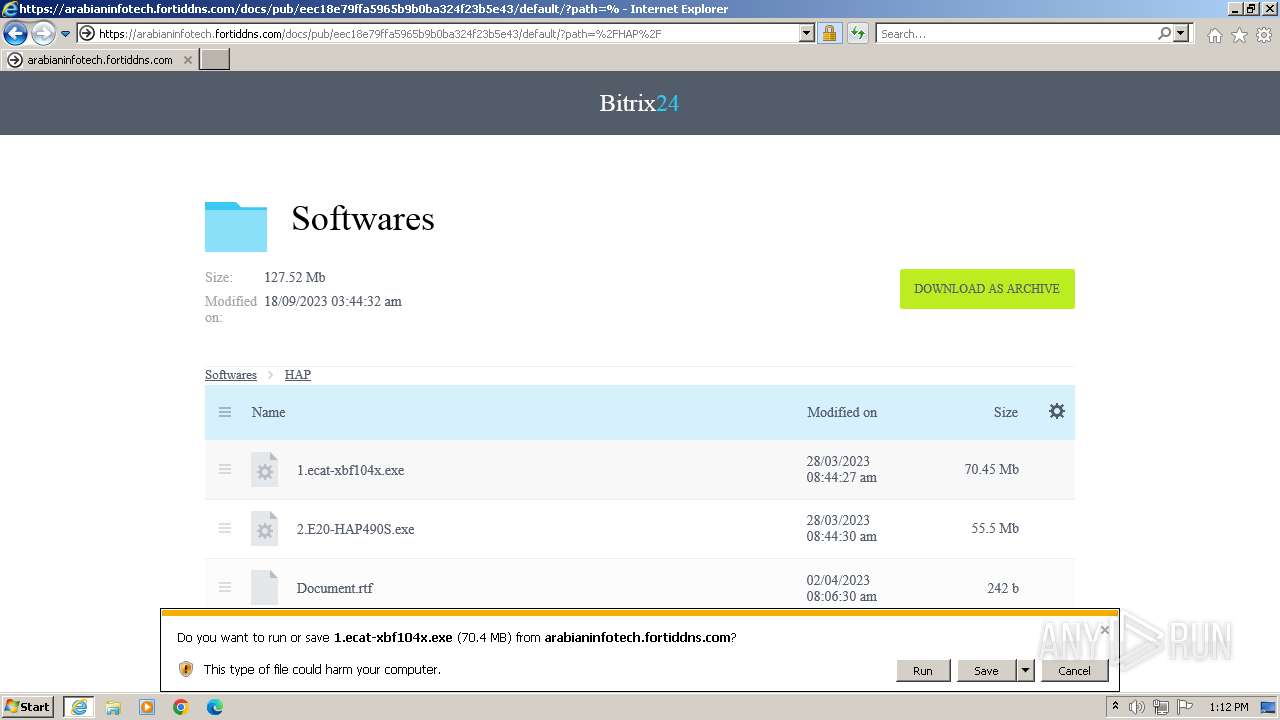Launch Chrome from the taskbar

coord(181,707)
